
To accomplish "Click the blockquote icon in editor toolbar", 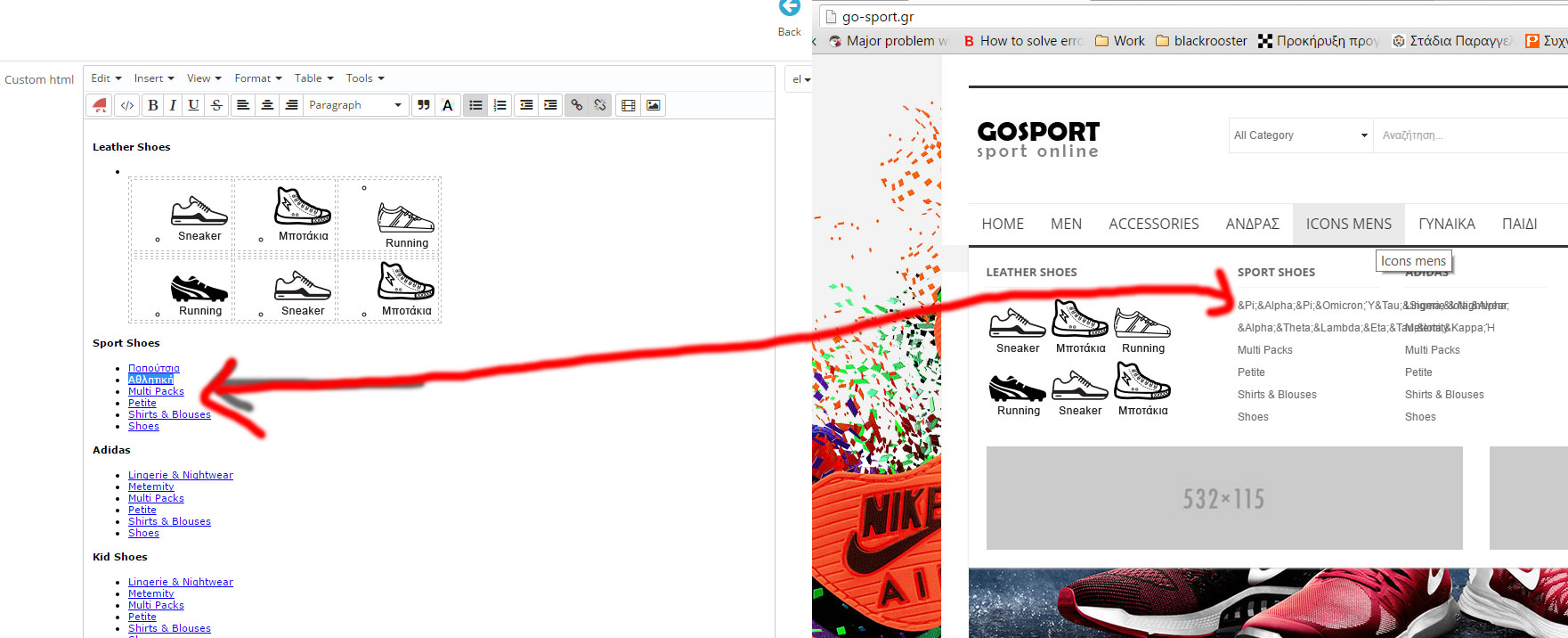I will click(424, 105).
